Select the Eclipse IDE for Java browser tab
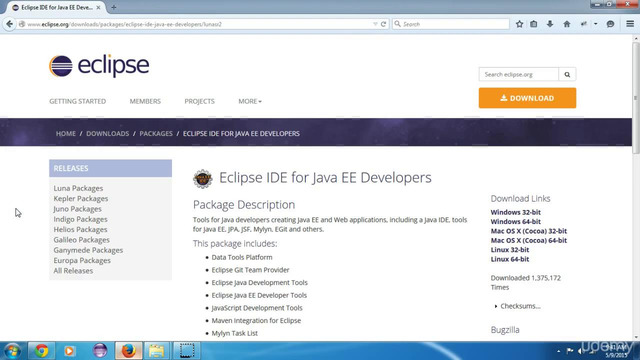 point(56,7)
